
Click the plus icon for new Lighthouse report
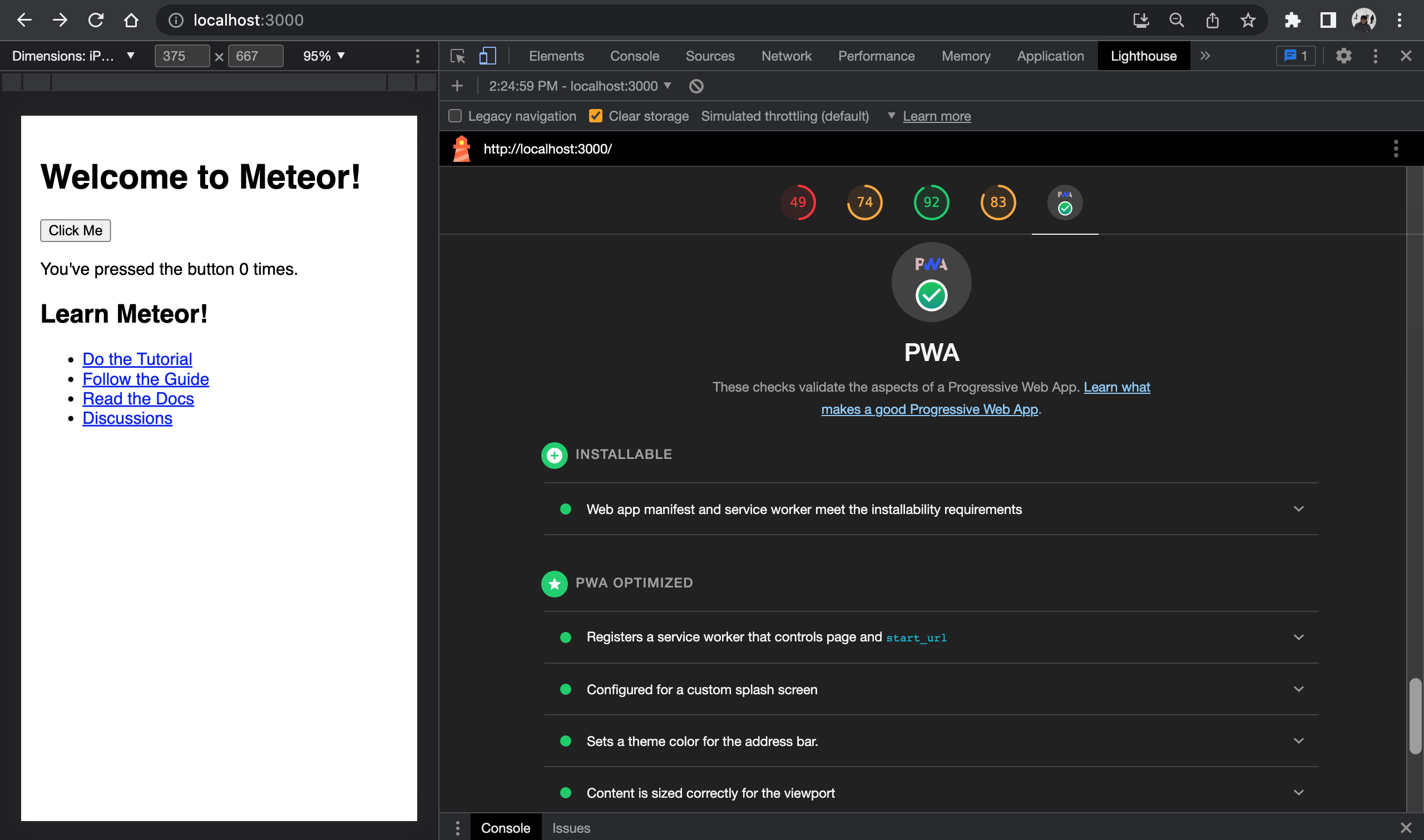coord(457,86)
